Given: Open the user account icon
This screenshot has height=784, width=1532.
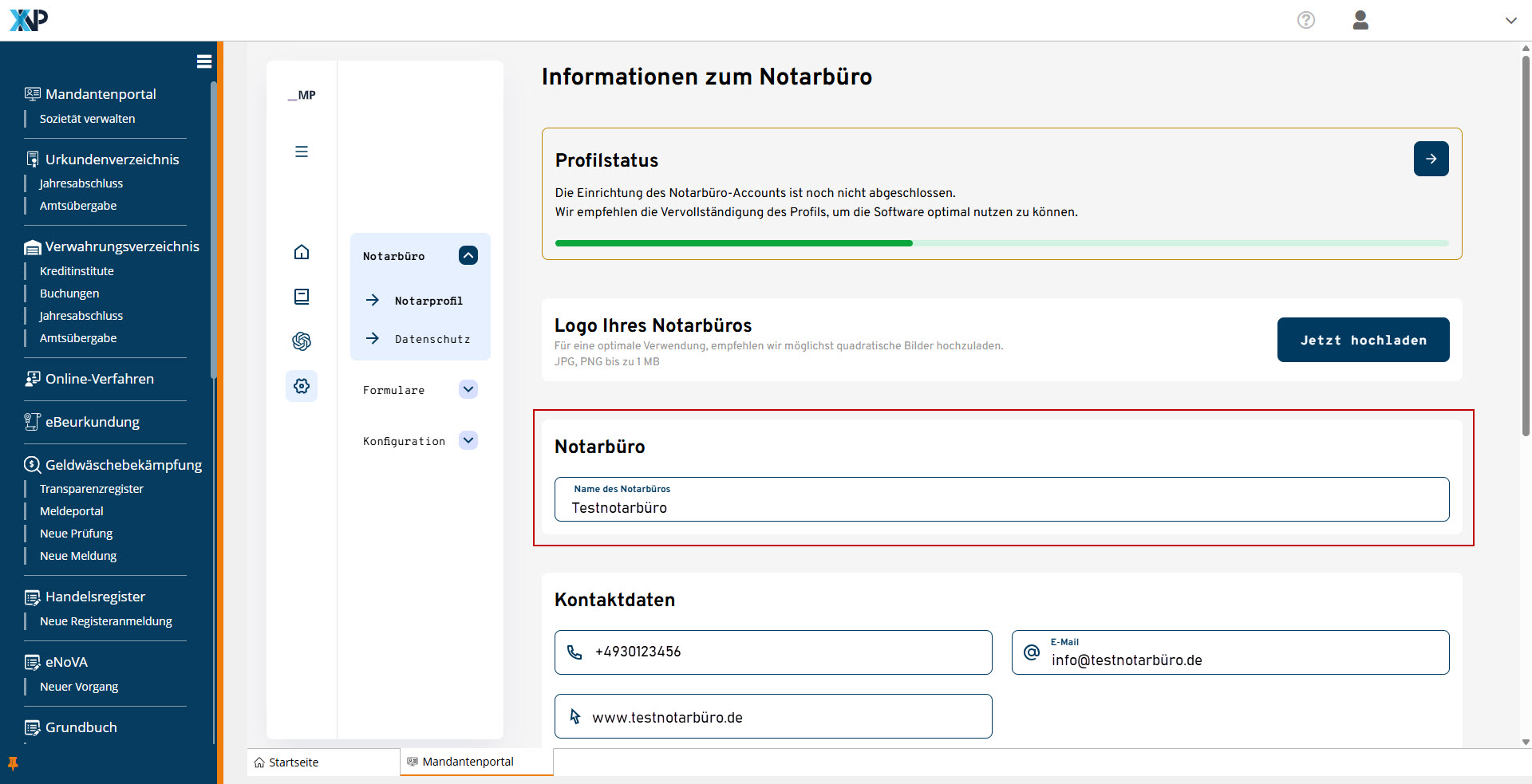Looking at the screenshot, I should coord(1360,20).
